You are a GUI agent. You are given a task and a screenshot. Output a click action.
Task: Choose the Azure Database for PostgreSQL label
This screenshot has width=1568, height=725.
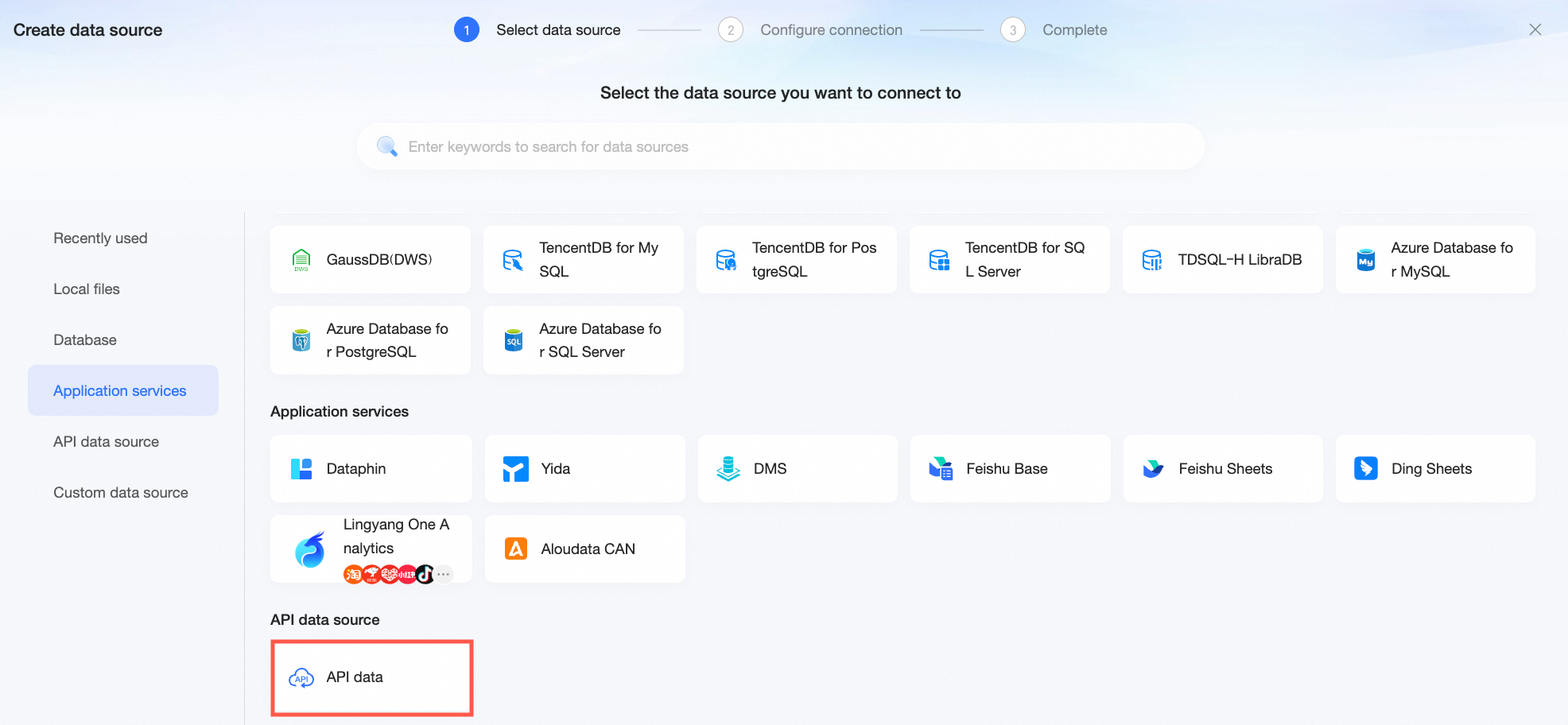pyautogui.click(x=387, y=340)
